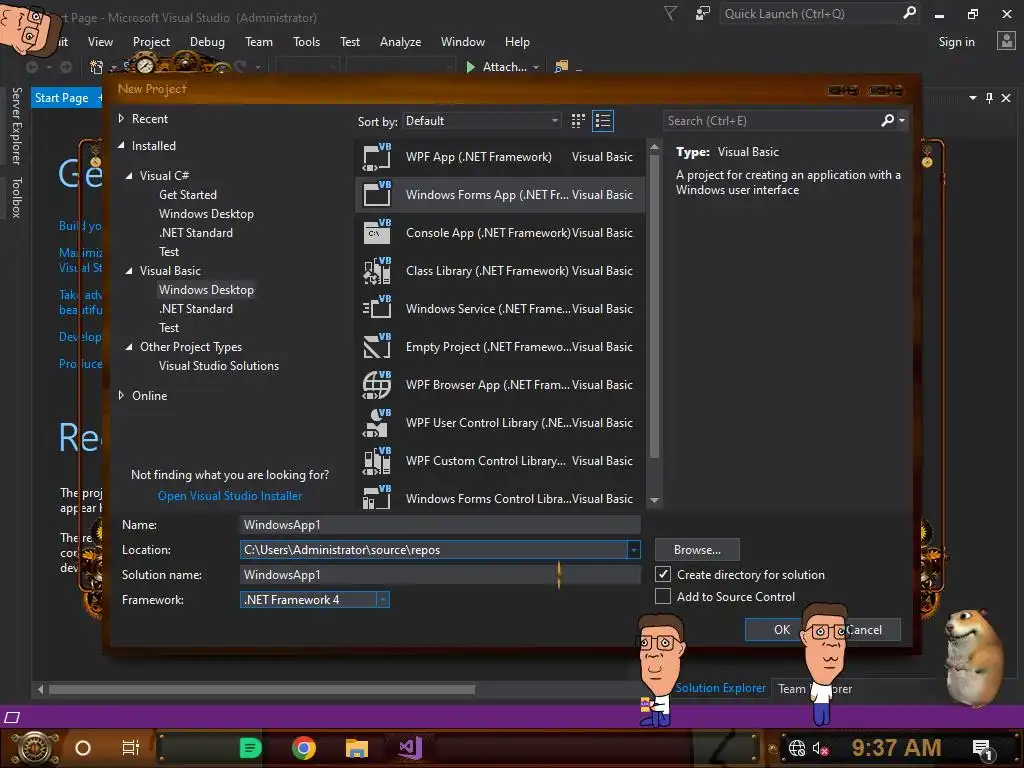Open the Project menu
Image resolution: width=1024 pixels, height=768 pixels.
(152, 42)
